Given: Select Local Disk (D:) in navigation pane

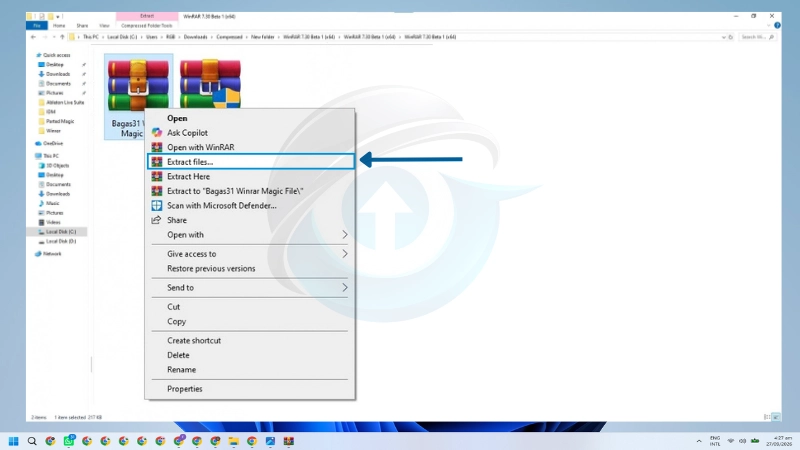Looking at the screenshot, I should click(61, 241).
